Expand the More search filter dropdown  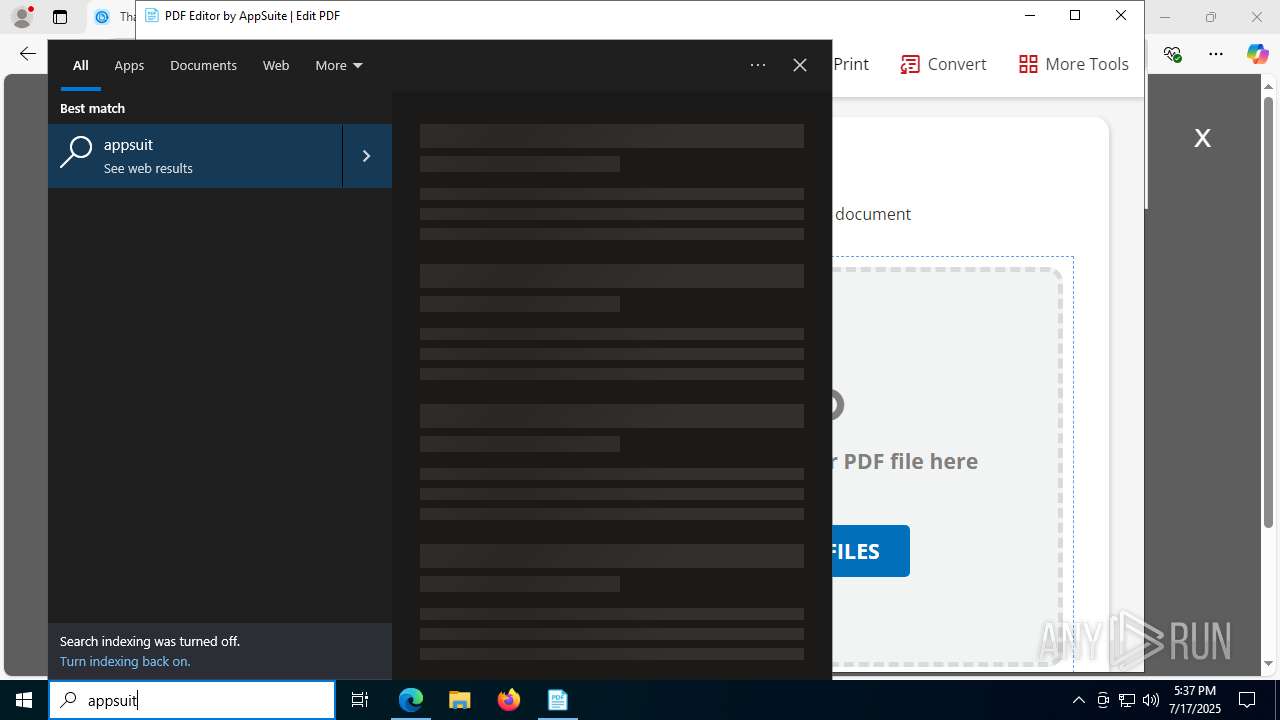(338, 65)
